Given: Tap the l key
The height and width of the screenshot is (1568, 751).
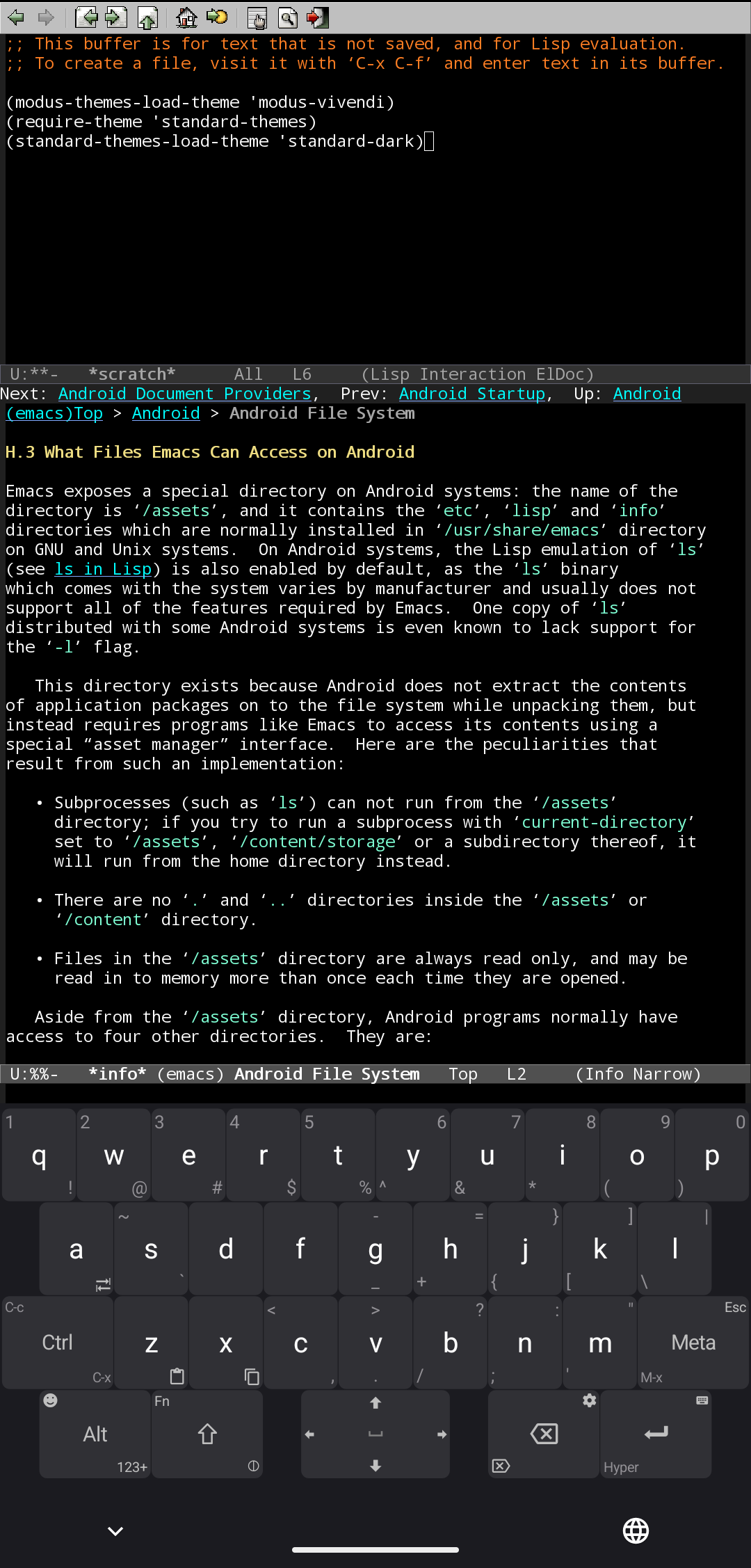Looking at the screenshot, I should pos(675,1249).
